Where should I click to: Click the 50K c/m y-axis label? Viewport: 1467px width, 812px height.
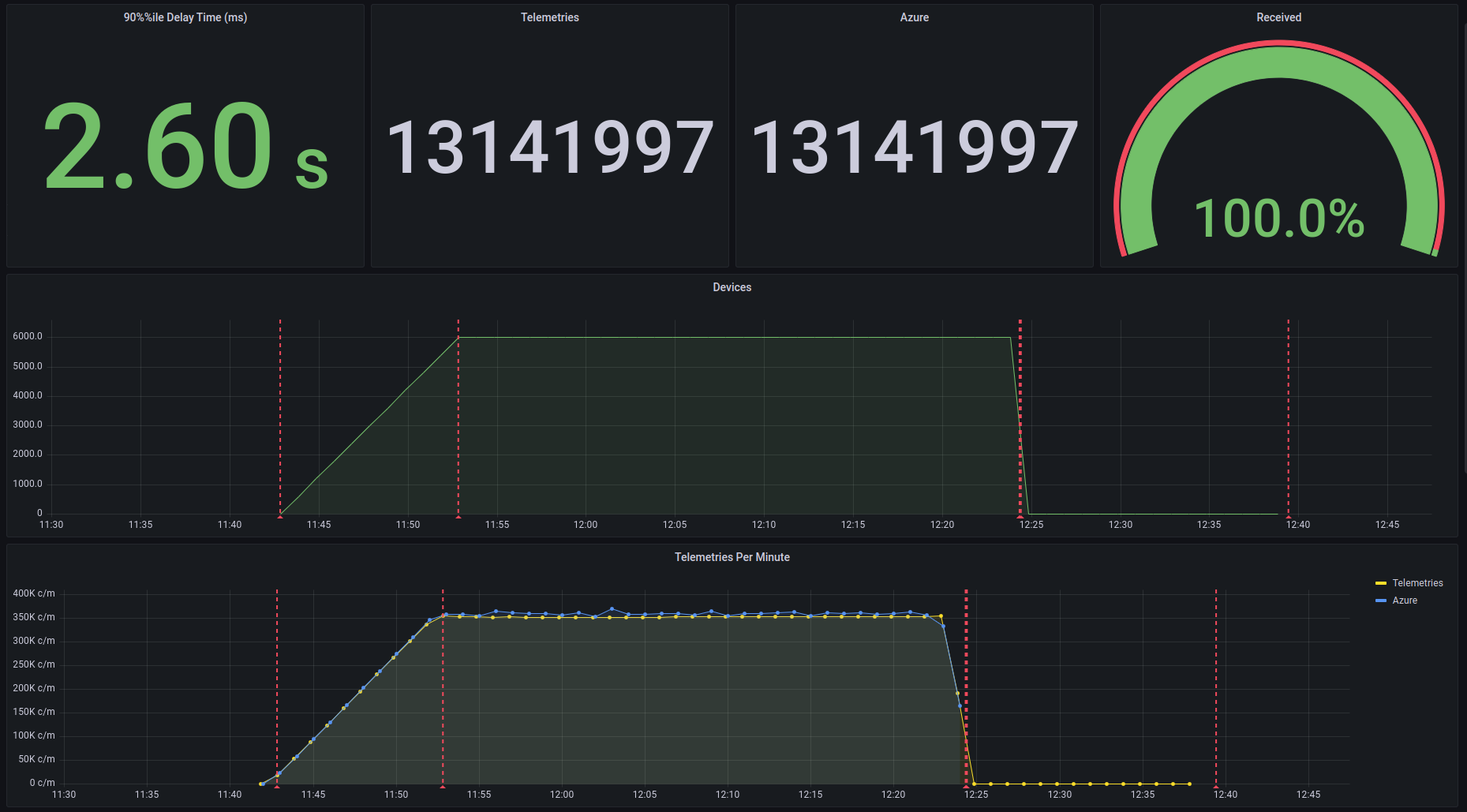point(36,759)
